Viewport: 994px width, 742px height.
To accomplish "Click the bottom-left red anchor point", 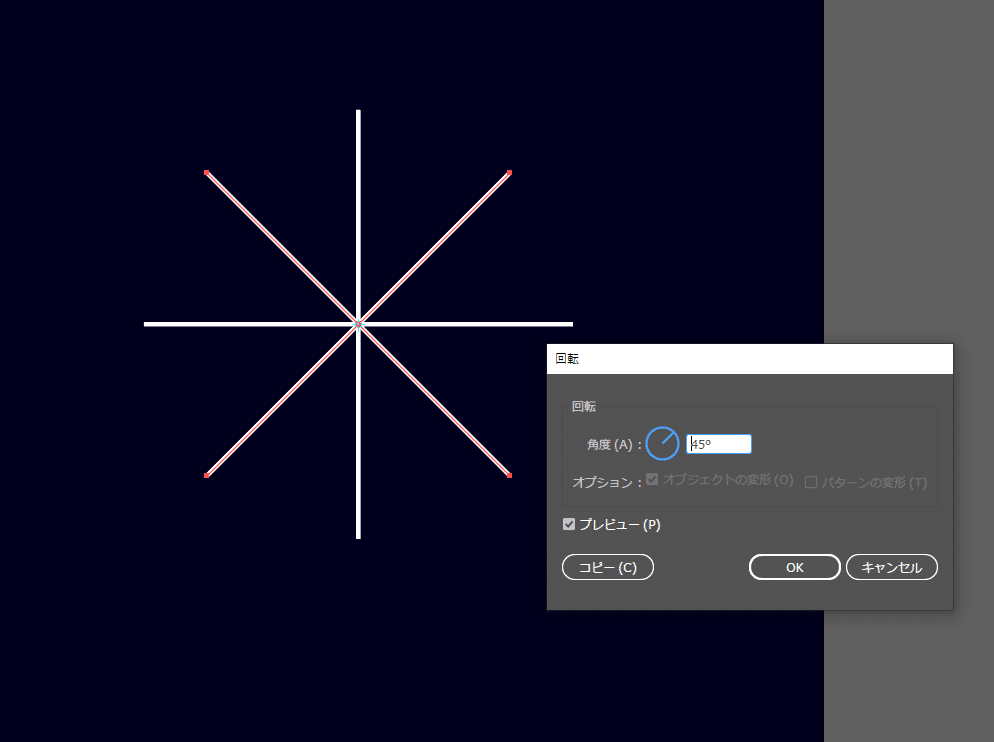I will click(207, 475).
